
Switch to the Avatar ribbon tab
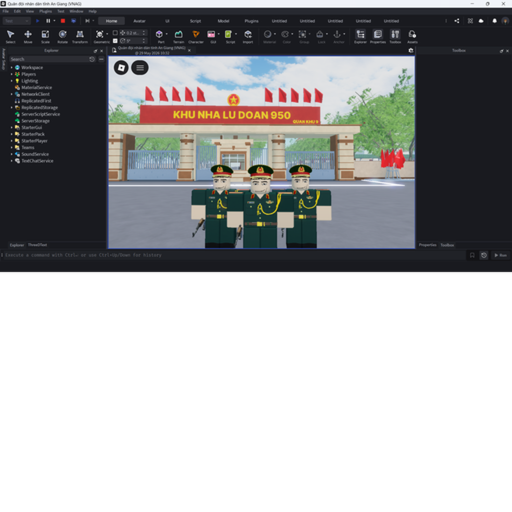coord(139,21)
